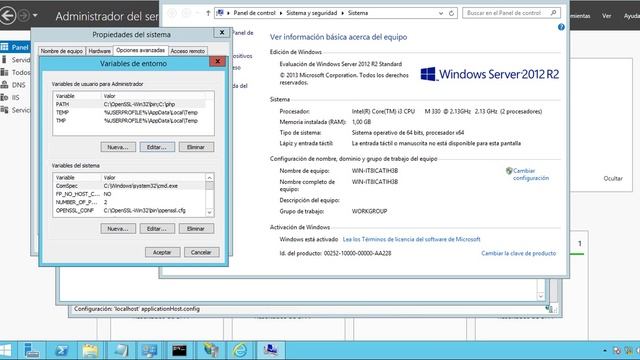Click Ocultar in Server Manager
Viewport: 640px width, 360px height.
613,178
